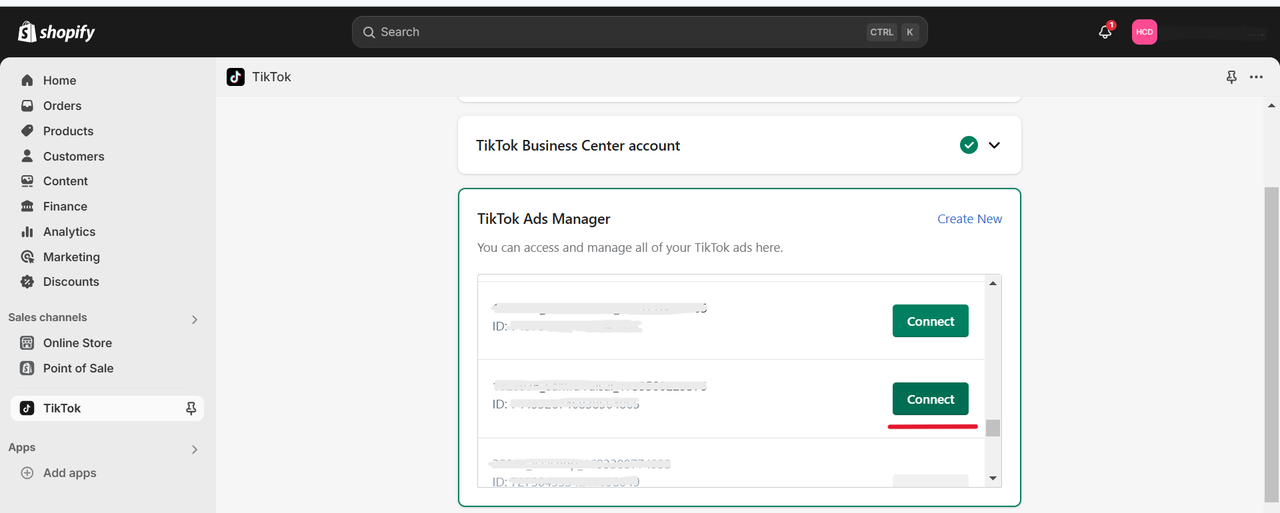The width and height of the screenshot is (1280, 513).
Task: Click the Add apps plus icon
Action: [x=27, y=473]
